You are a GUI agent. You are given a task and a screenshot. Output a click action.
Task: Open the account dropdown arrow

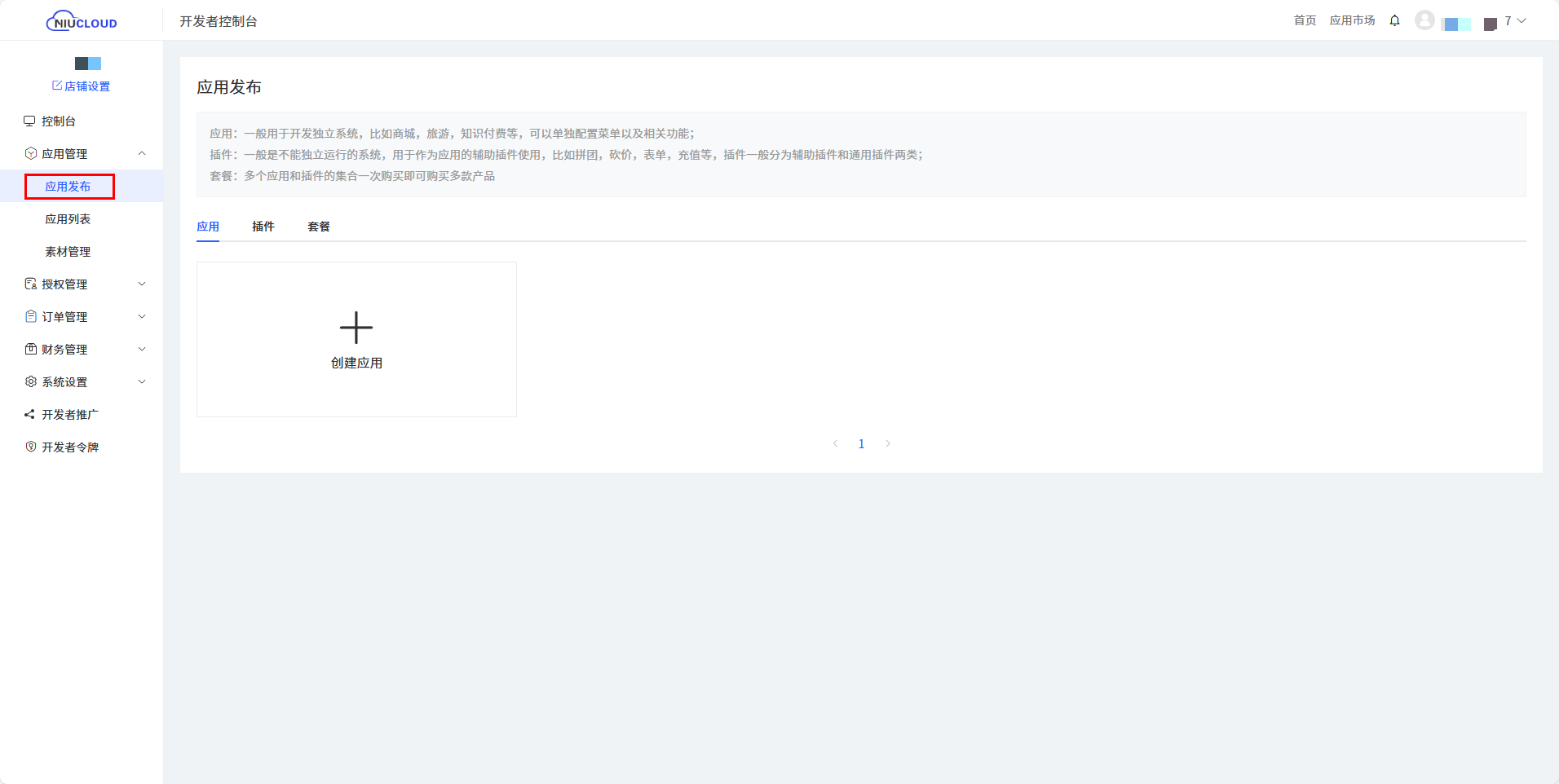coord(1521,20)
